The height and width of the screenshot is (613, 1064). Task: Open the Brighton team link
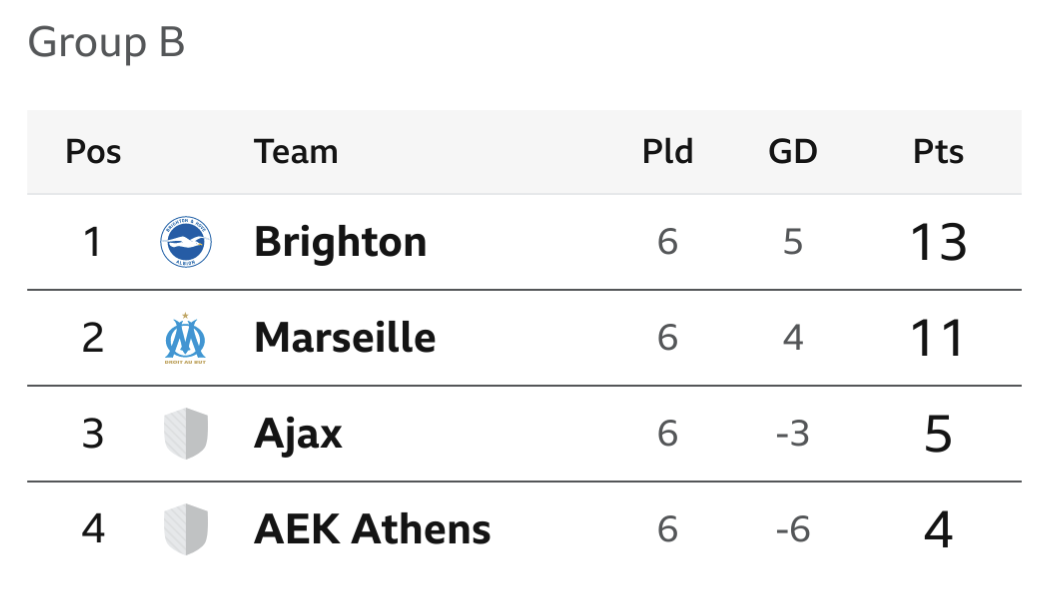(341, 242)
